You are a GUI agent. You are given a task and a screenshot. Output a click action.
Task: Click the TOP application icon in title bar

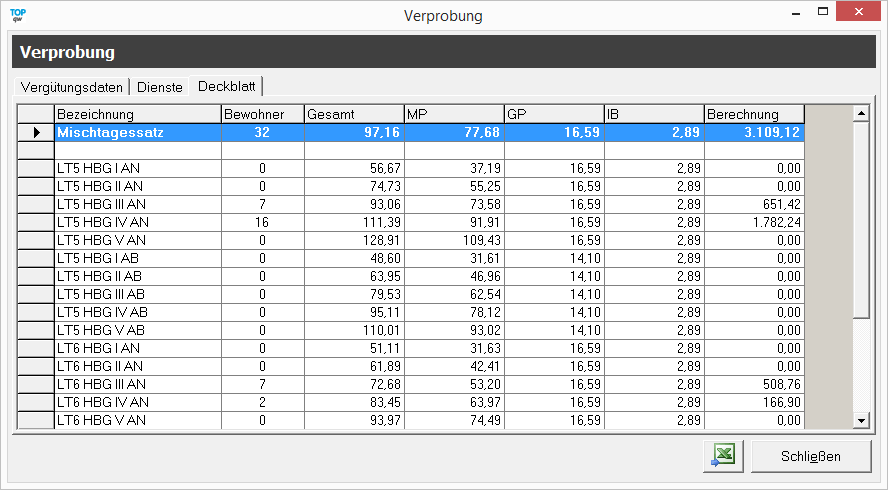click(17, 15)
